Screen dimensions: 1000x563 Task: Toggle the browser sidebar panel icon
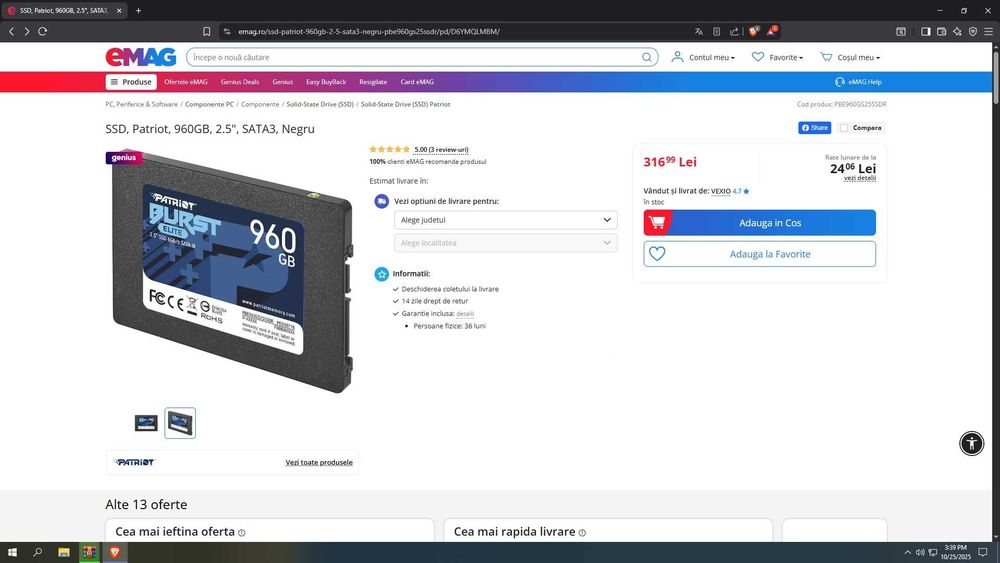[926, 31]
